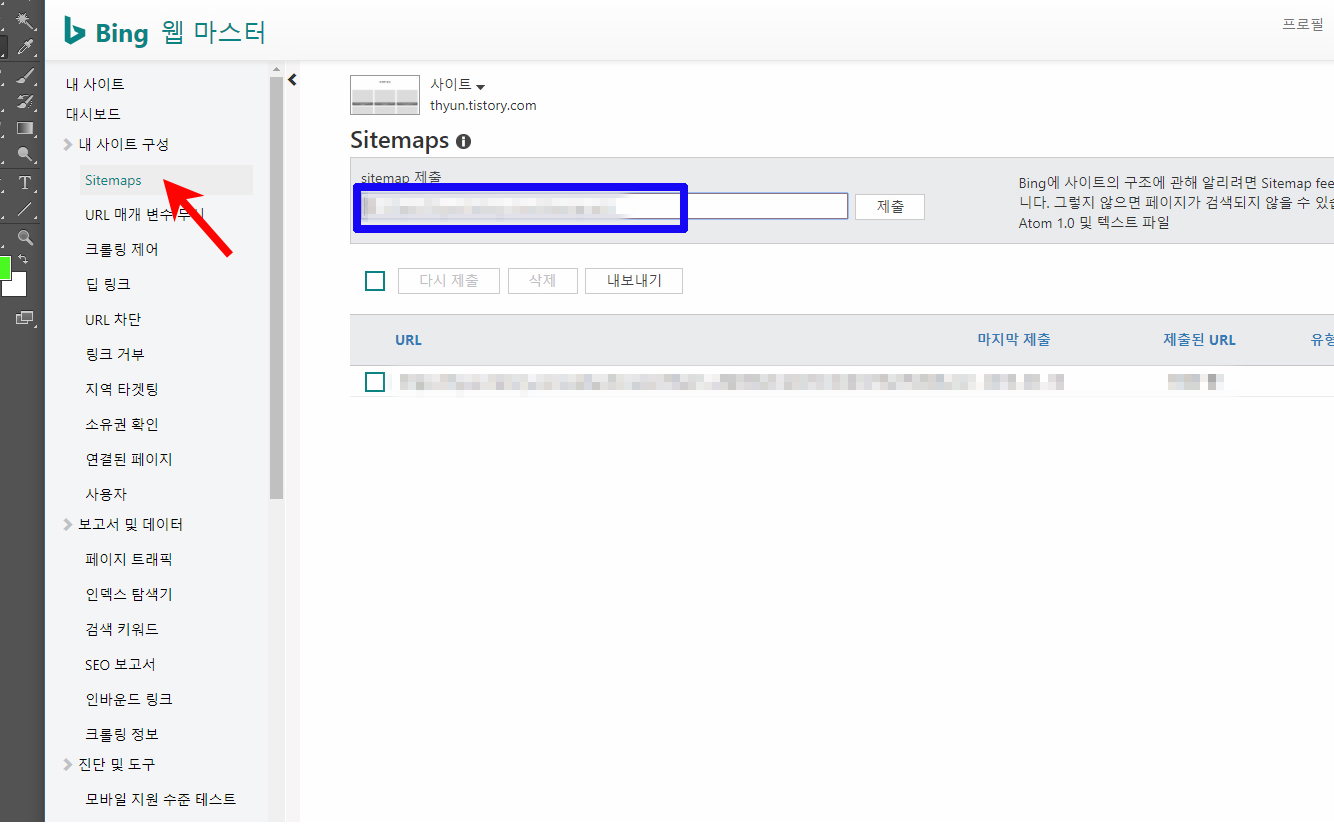Screen dimensions: 1334x824
Task: Open the 프로필 link at top right
Action: click(x=1303, y=25)
